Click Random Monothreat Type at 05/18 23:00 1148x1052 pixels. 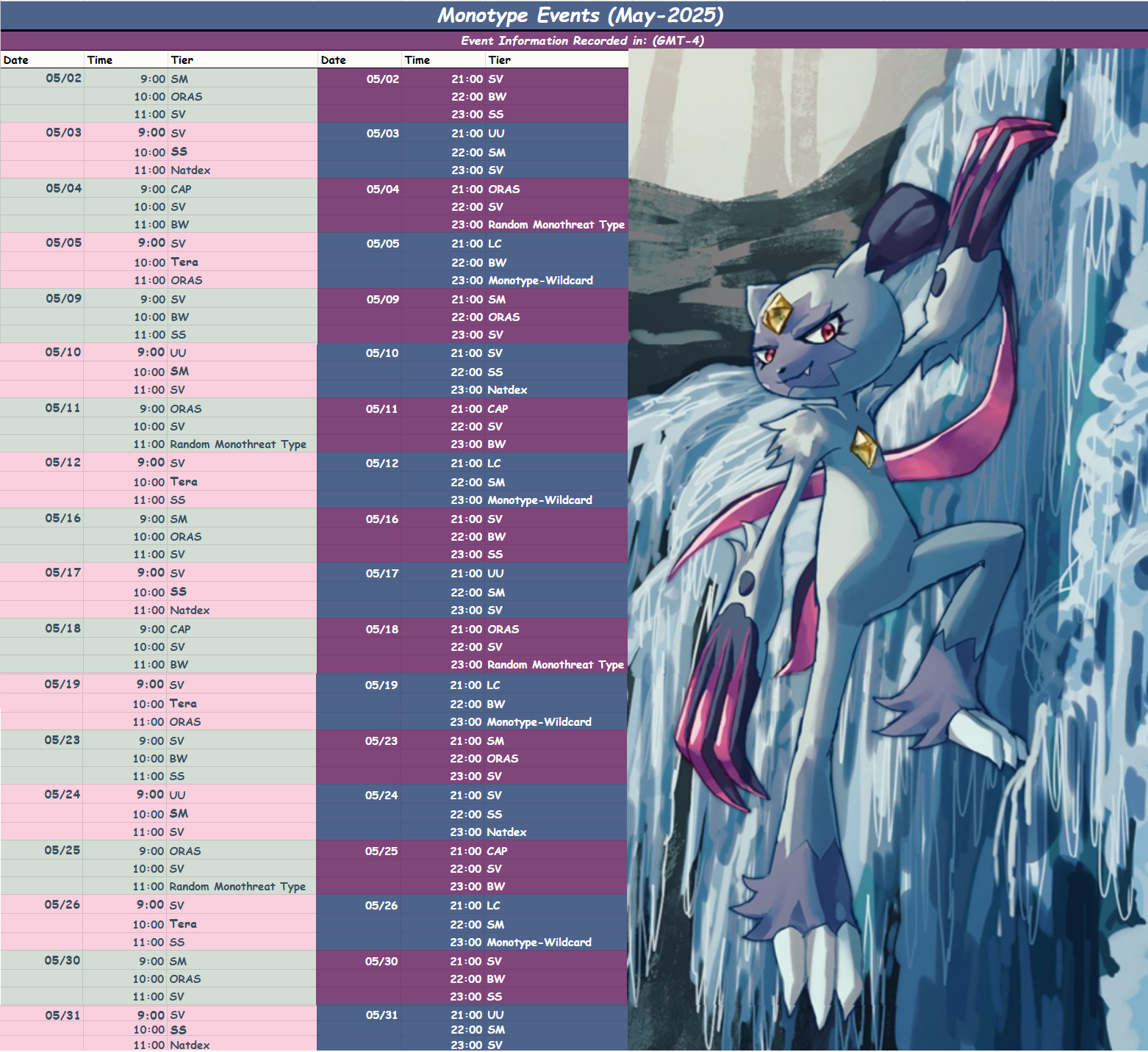[556, 664]
